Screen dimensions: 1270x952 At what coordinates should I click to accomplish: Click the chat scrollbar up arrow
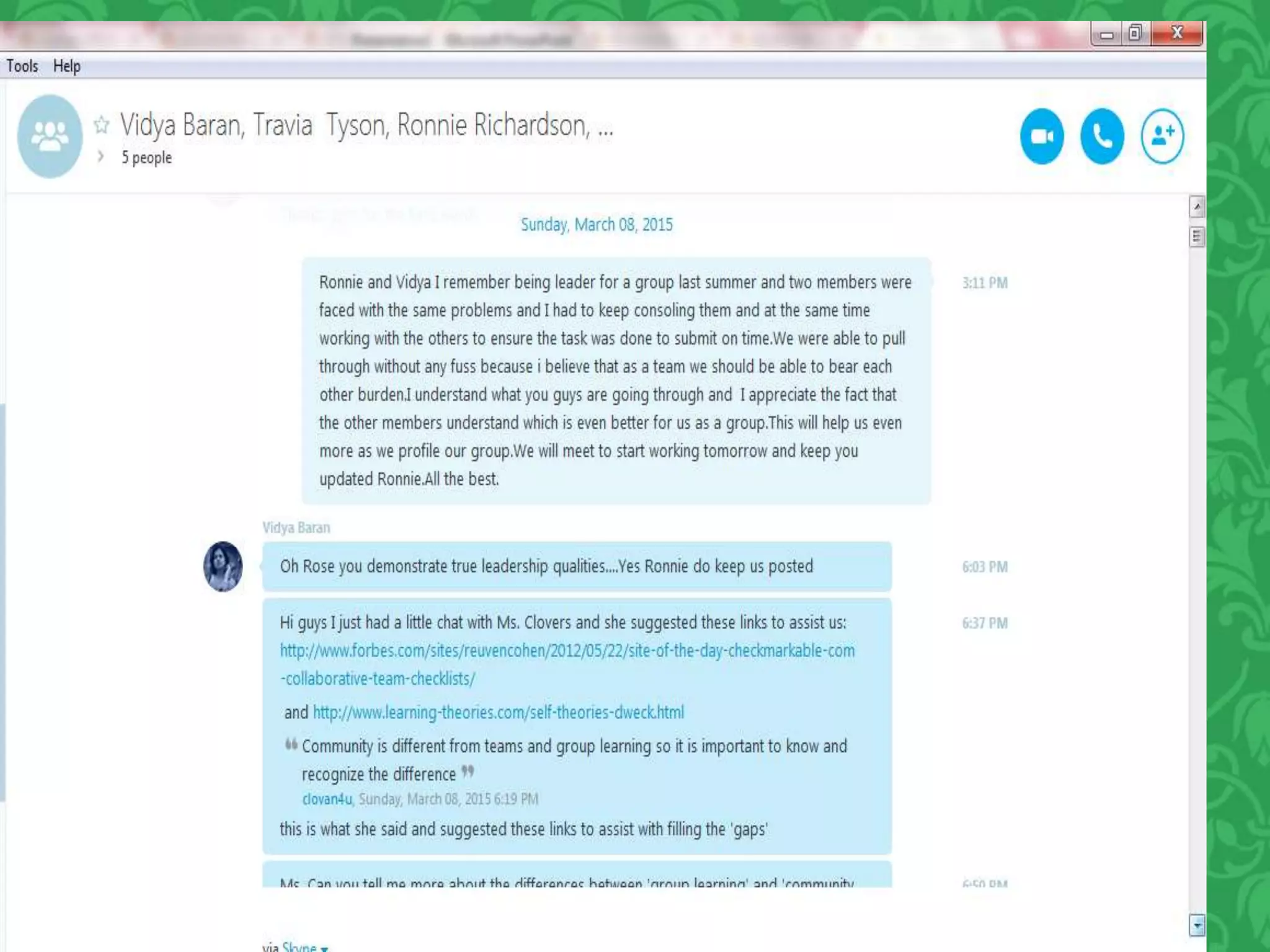coord(1197,206)
